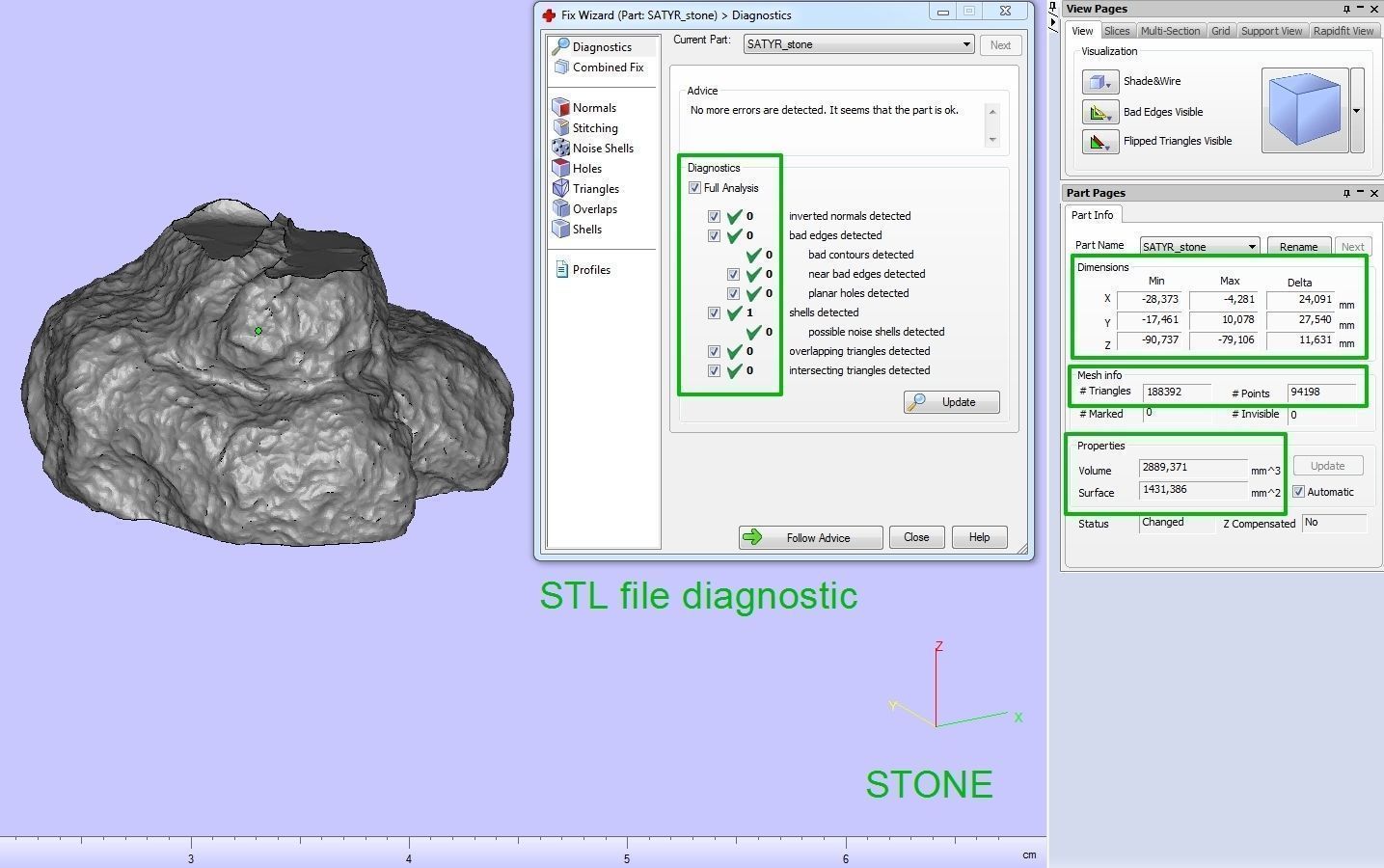Select the Part Info tab
This screenshot has width=1384, height=868.
(x=1092, y=215)
